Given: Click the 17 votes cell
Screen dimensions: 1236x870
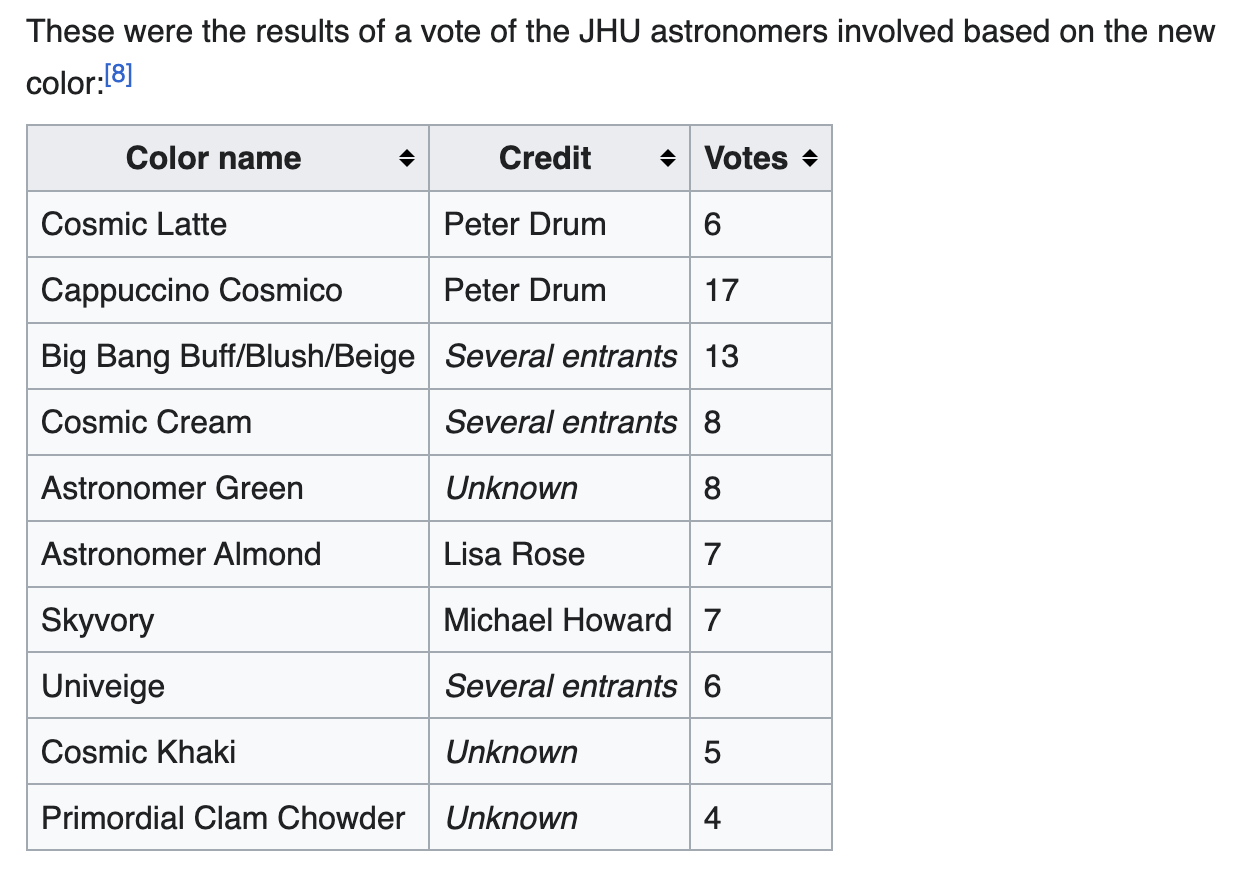Looking at the screenshot, I should (x=721, y=290).
